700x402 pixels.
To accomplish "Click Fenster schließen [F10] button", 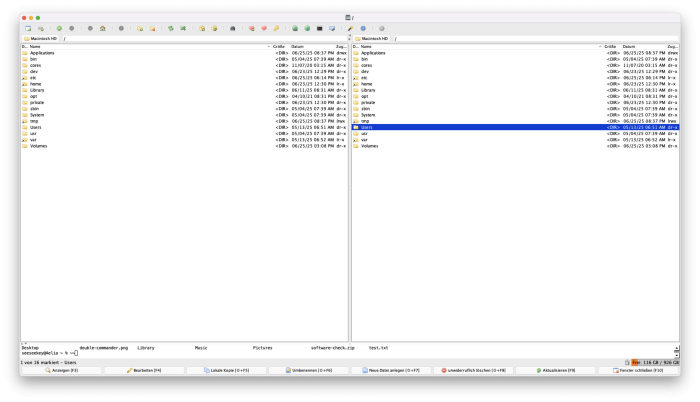I will tap(638, 370).
